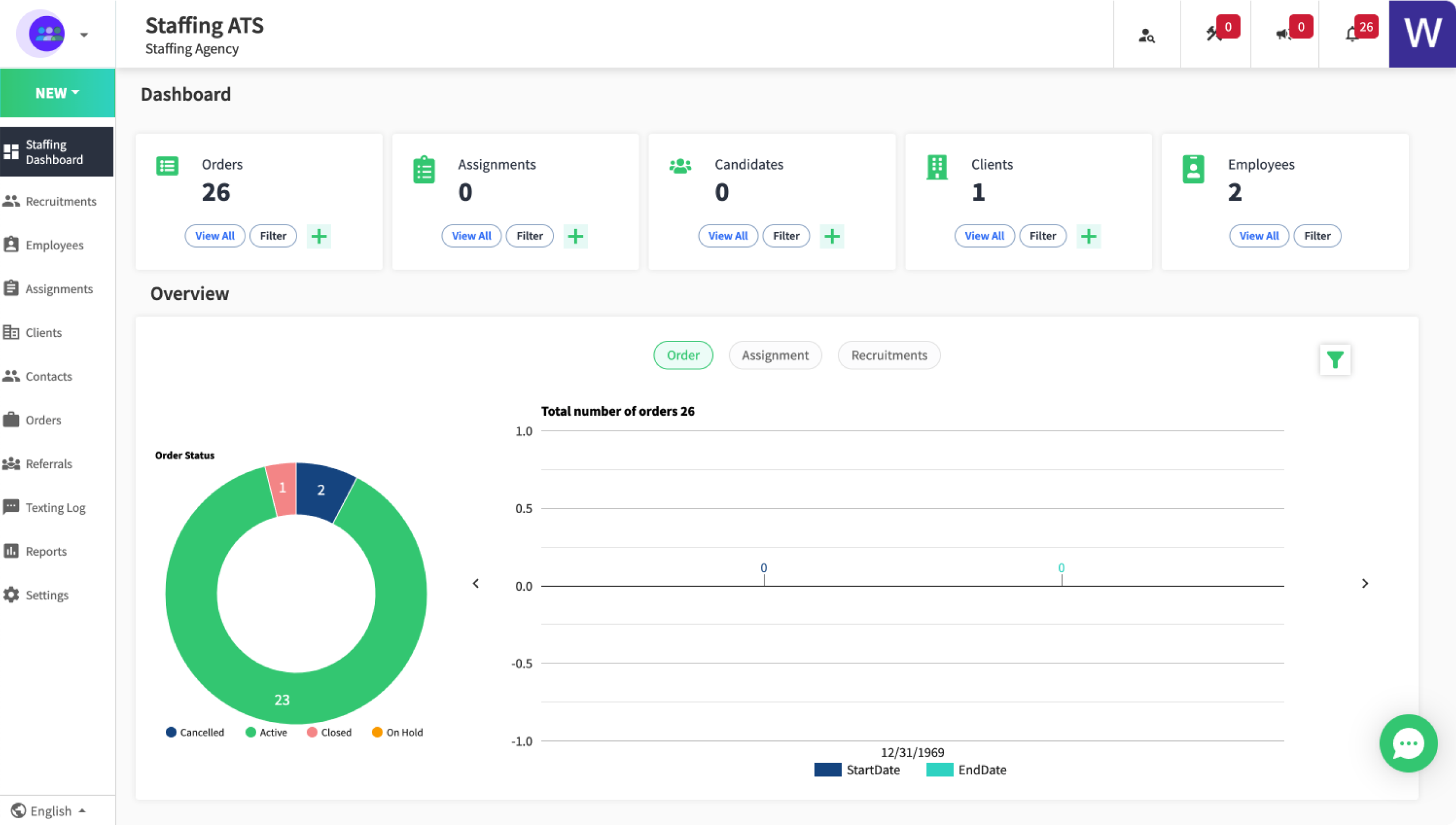Click View All under Candidates

[x=727, y=236]
